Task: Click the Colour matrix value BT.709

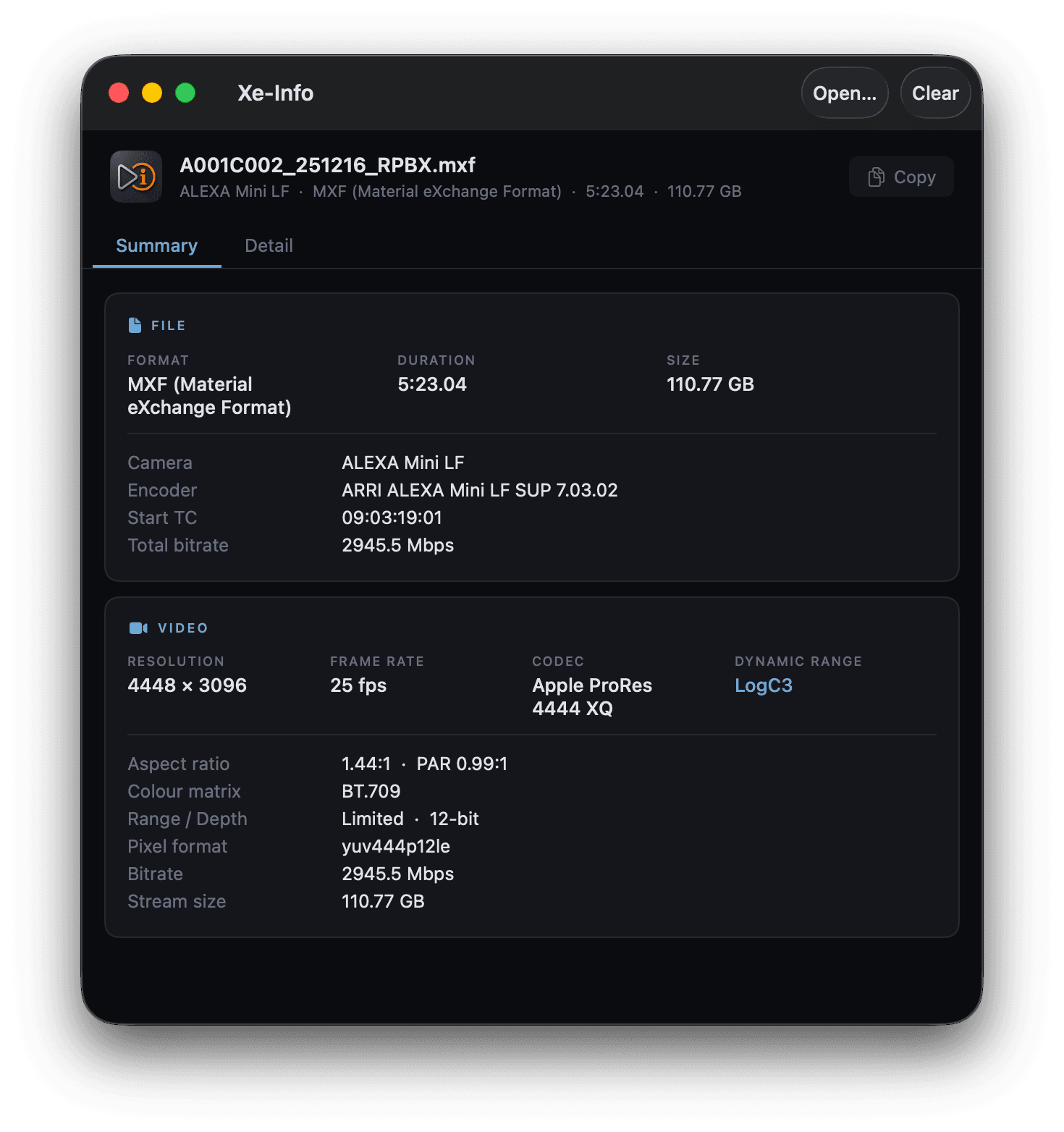Action: [x=371, y=791]
